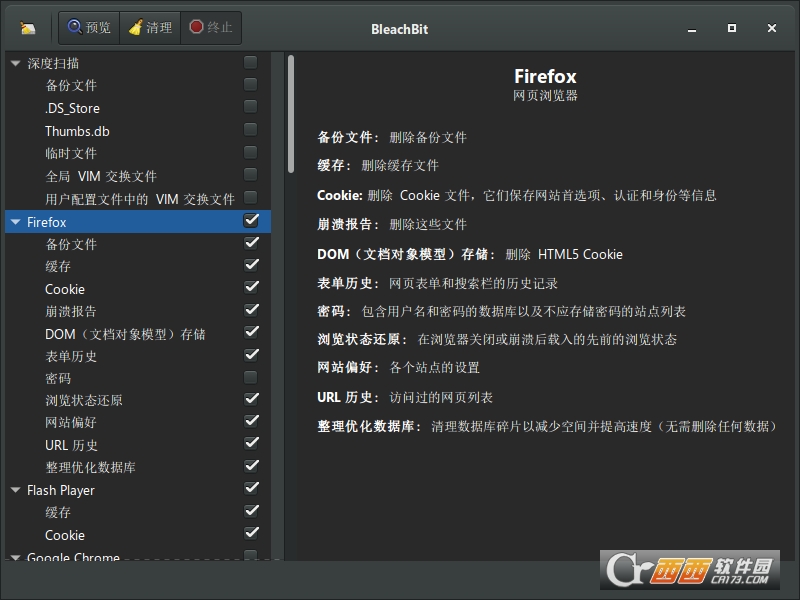Select the Cookie item under Flash Player
800x600 pixels.
click(x=65, y=535)
